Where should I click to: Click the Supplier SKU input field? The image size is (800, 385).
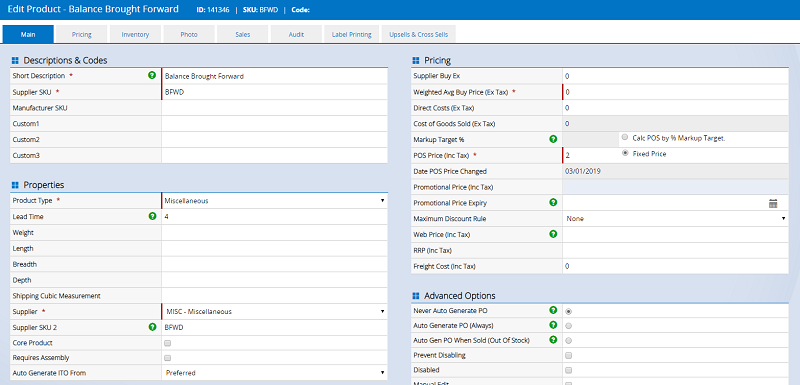click(274, 92)
